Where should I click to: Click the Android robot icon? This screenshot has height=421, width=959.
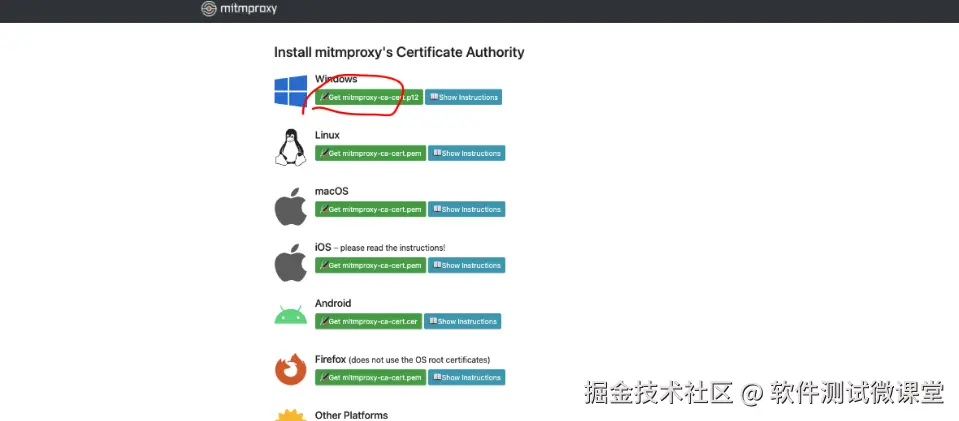291,315
